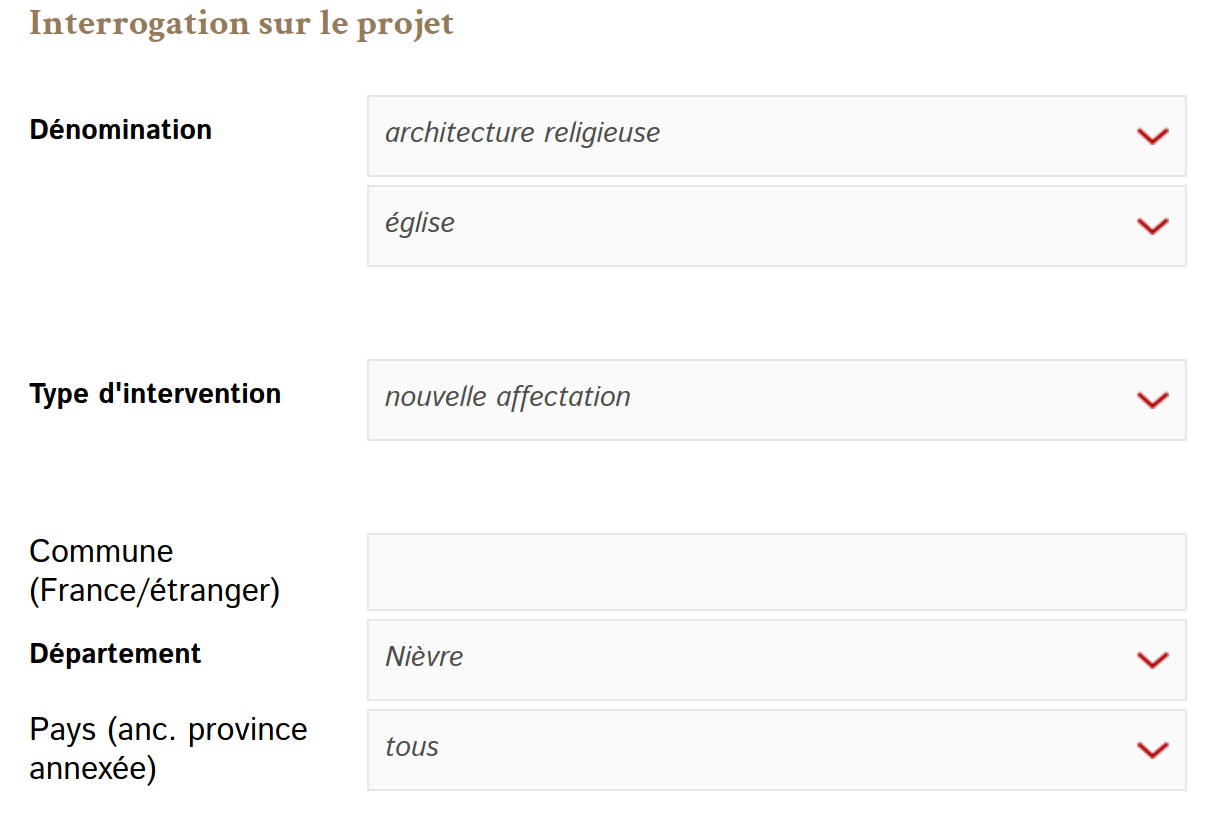Open the Département dropdown showing Nièvre
This screenshot has height=830, width=1222.
(x=777, y=660)
